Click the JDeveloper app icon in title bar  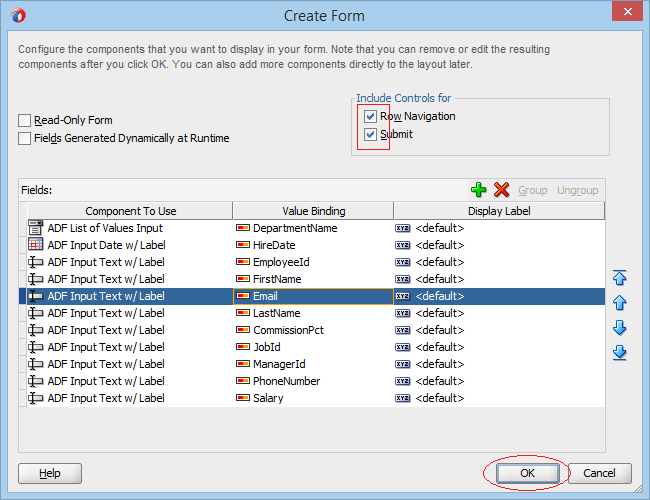(18, 16)
